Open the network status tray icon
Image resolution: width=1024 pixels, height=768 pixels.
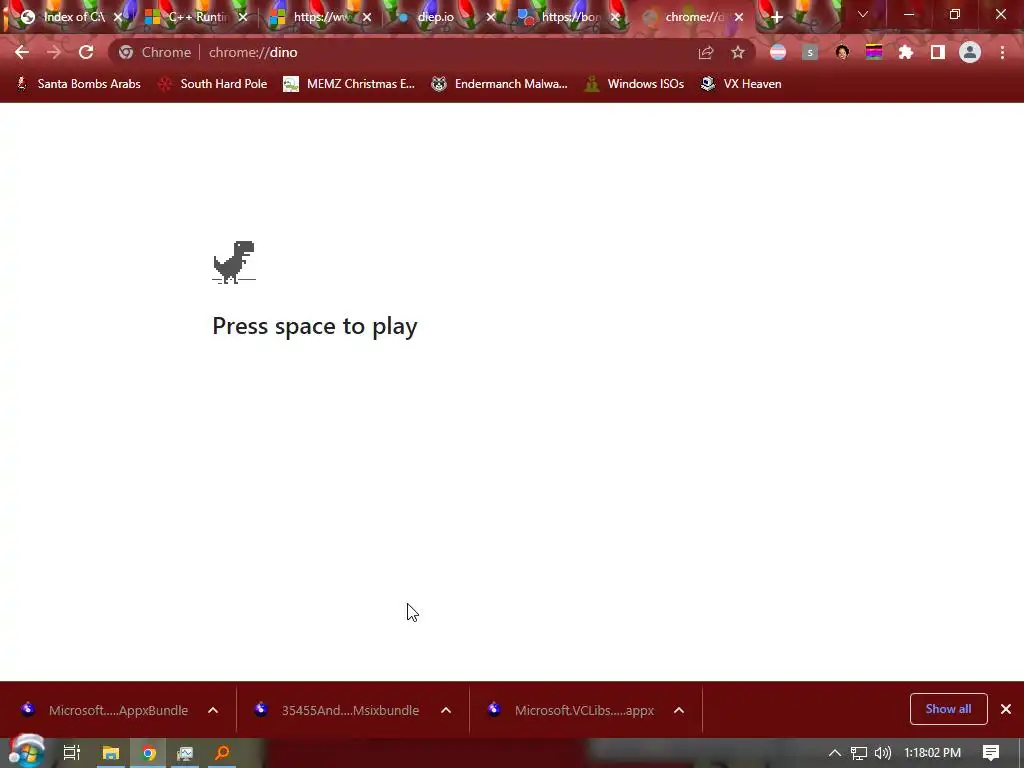pyautogui.click(x=859, y=753)
